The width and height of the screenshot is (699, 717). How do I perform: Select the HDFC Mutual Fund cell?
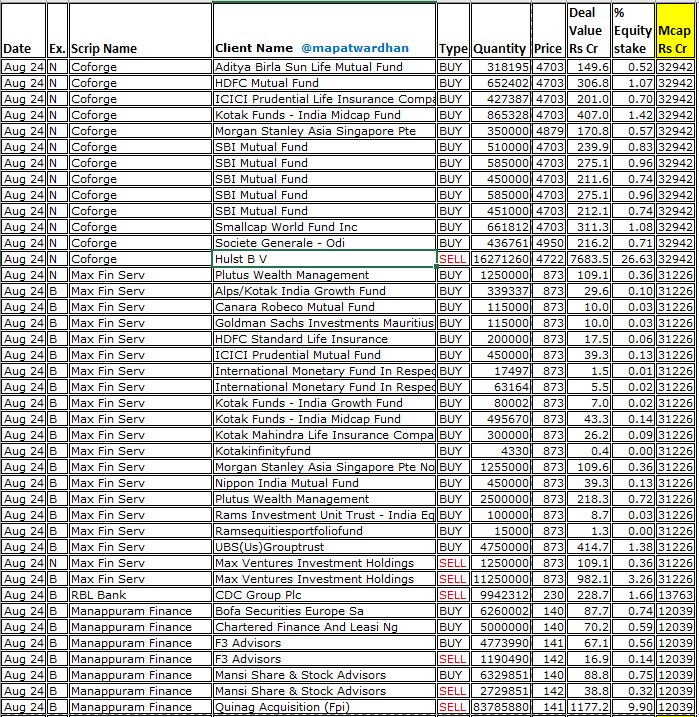tap(324, 83)
